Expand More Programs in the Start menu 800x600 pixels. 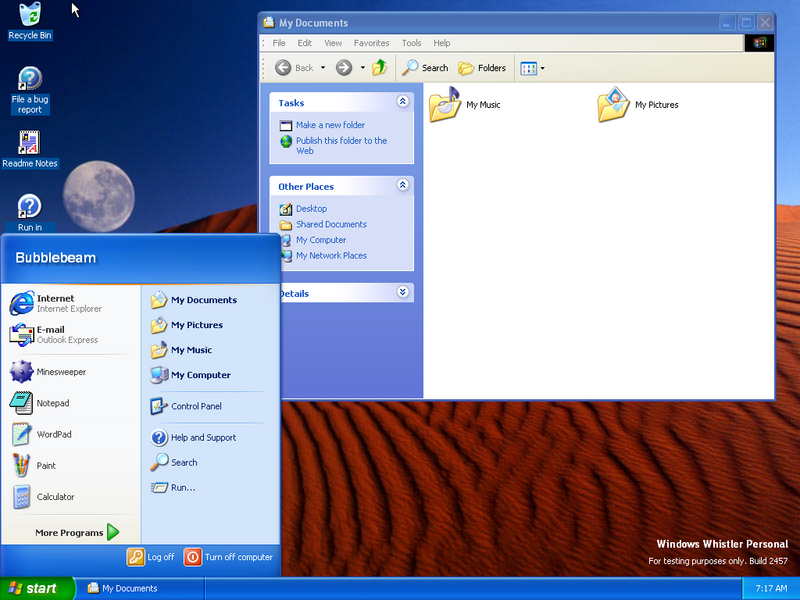[77, 533]
